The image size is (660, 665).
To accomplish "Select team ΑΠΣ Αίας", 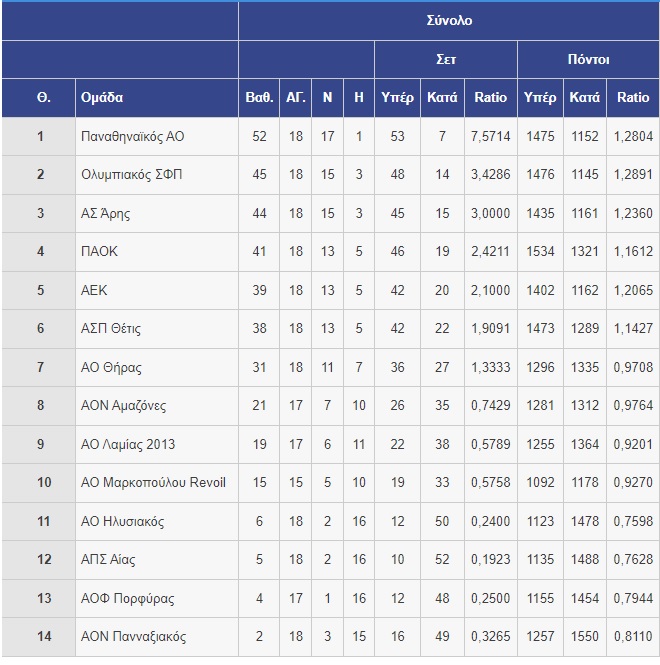I will click(108, 559).
